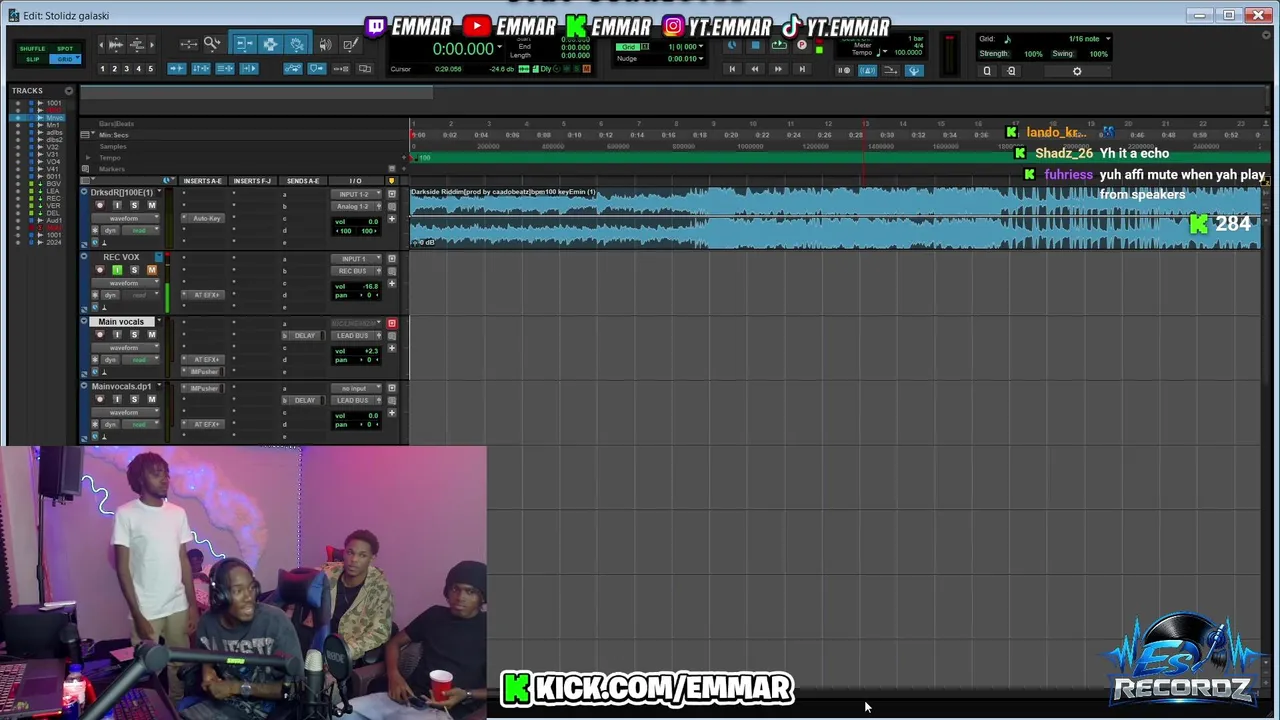The height and width of the screenshot is (720, 1280).
Task: Solo the Main vocals track
Action: (x=135, y=335)
